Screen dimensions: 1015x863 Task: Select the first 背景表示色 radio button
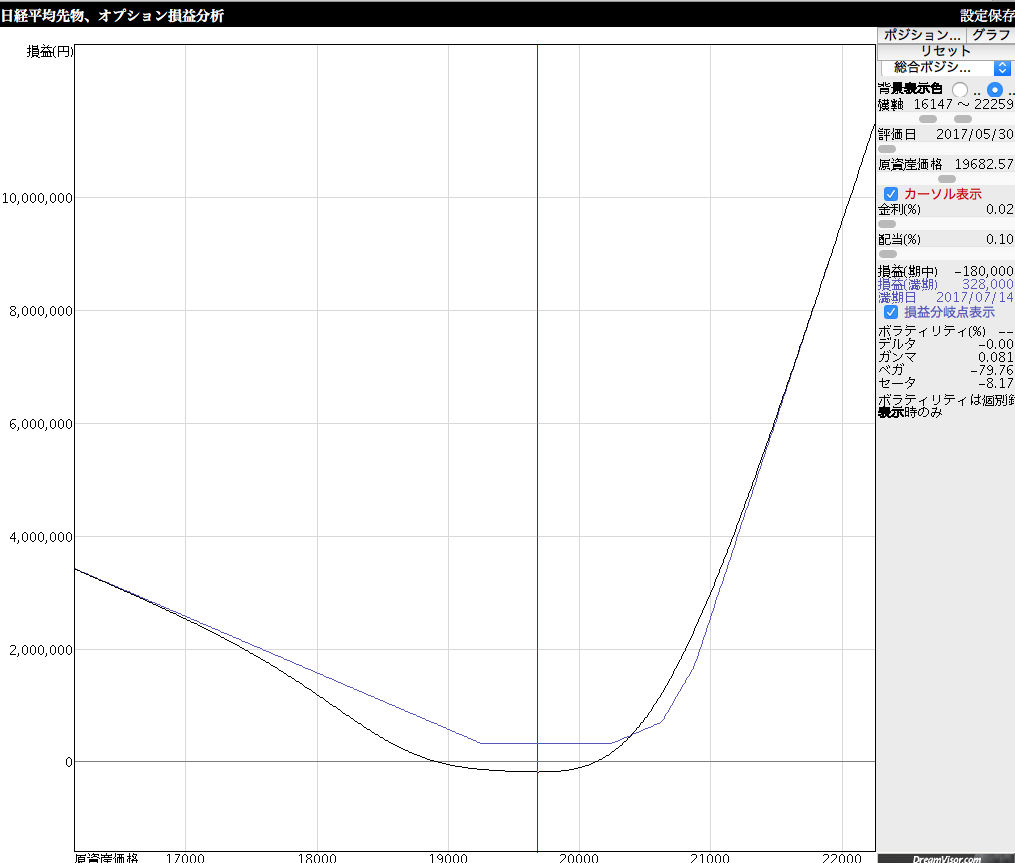(x=960, y=90)
